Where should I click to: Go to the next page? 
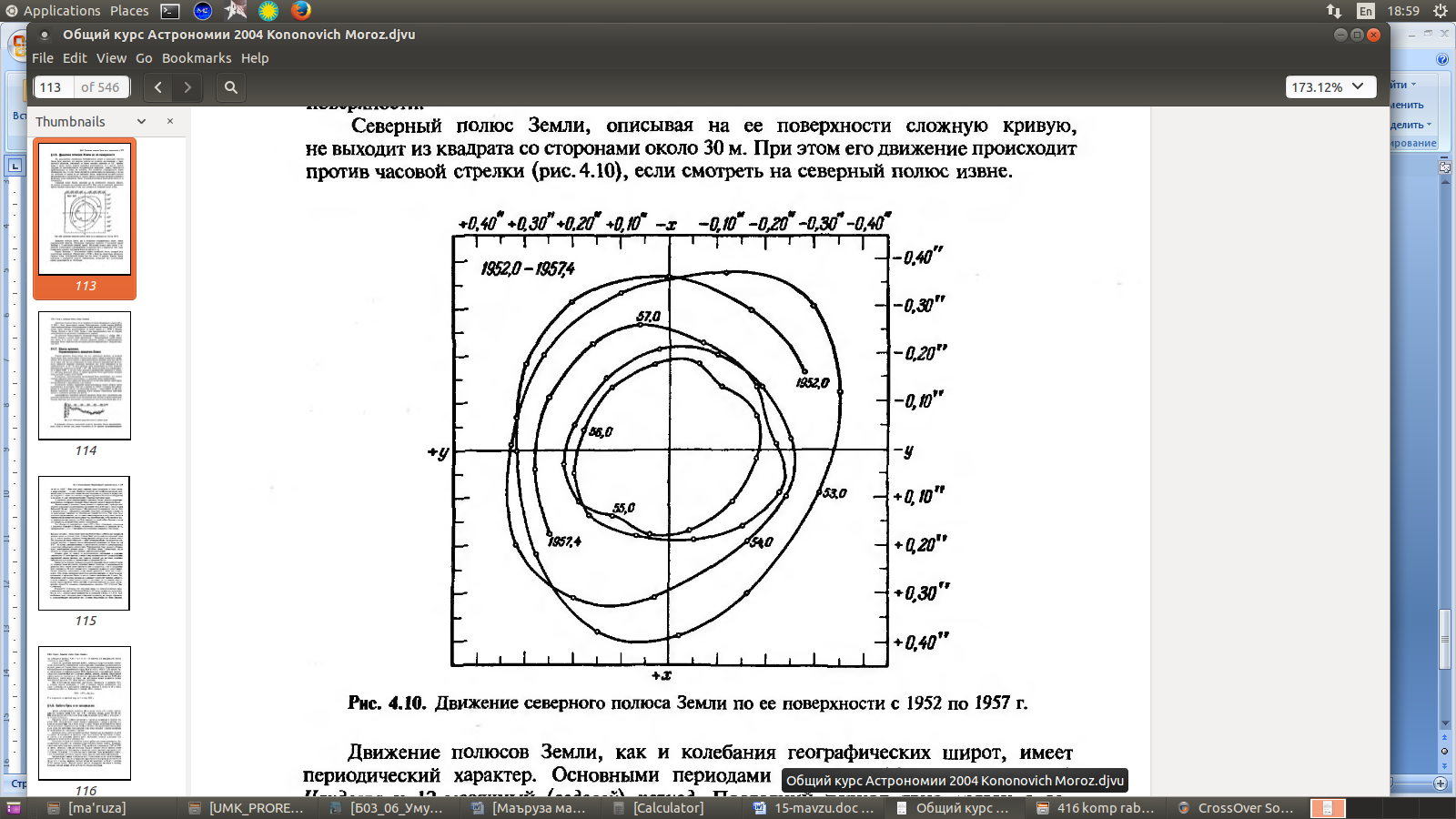point(187,87)
